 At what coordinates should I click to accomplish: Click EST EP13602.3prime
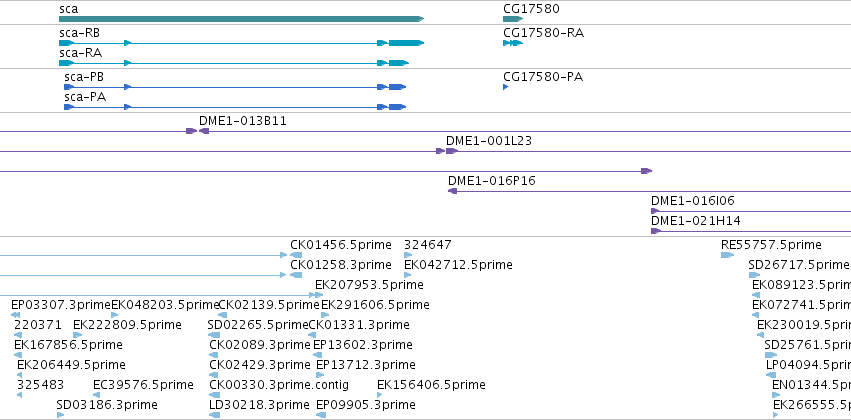click(363, 345)
